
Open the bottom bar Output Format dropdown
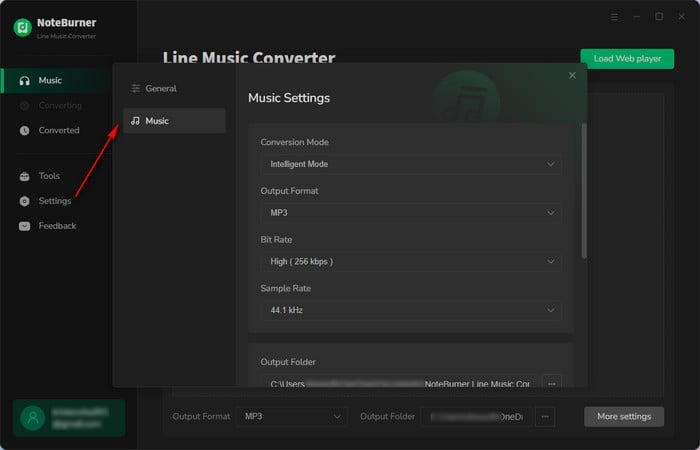292,417
